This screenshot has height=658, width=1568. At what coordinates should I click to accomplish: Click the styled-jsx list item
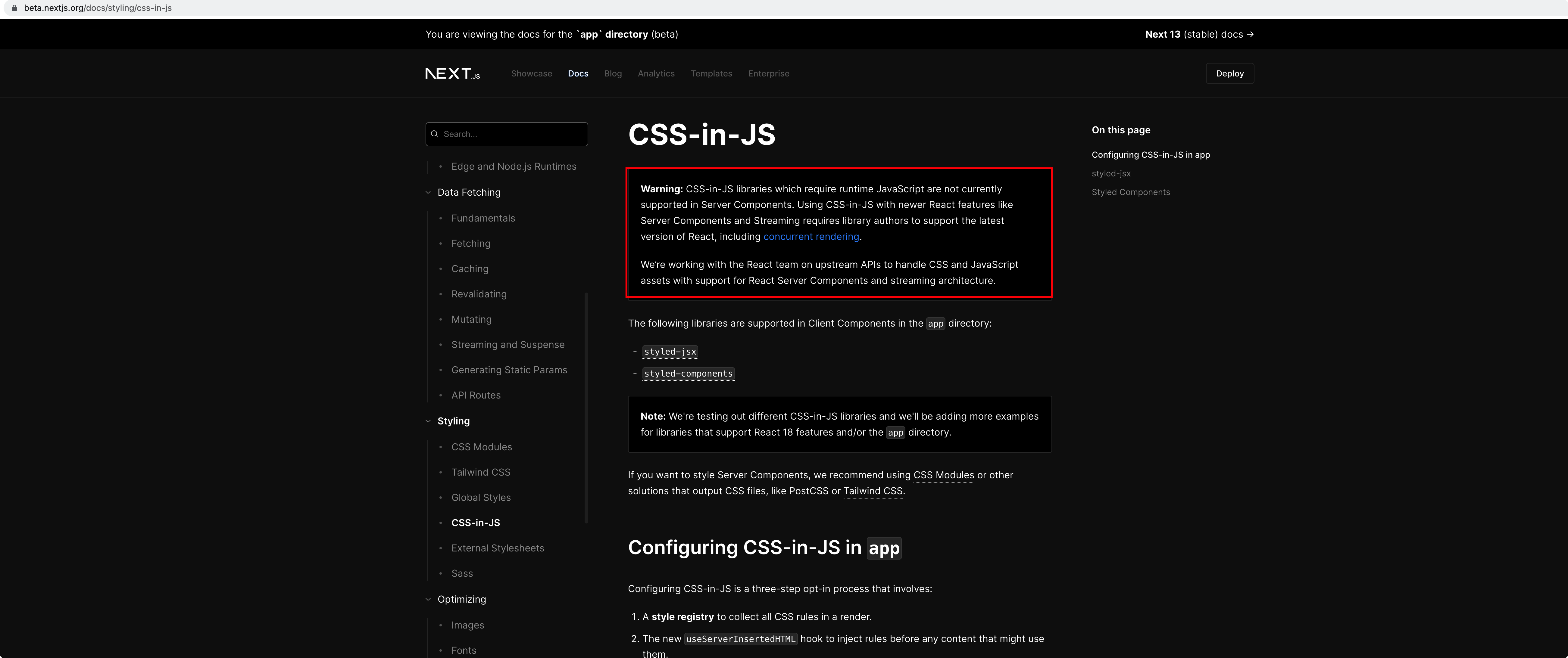click(x=670, y=352)
